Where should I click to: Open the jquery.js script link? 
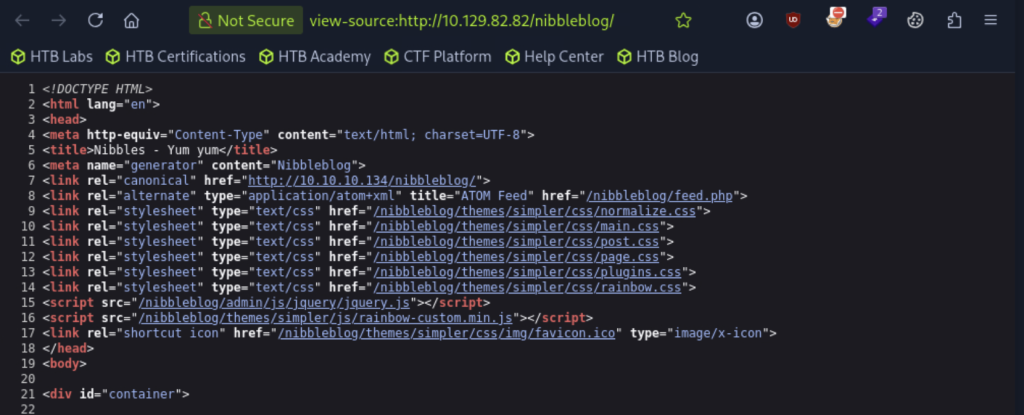point(274,303)
